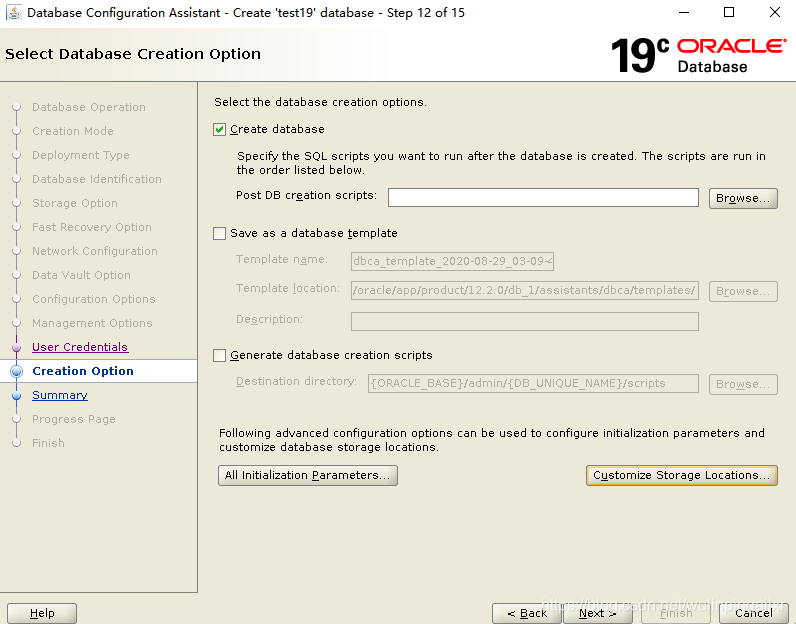Check Generate database creation scripts

pyautogui.click(x=219, y=355)
